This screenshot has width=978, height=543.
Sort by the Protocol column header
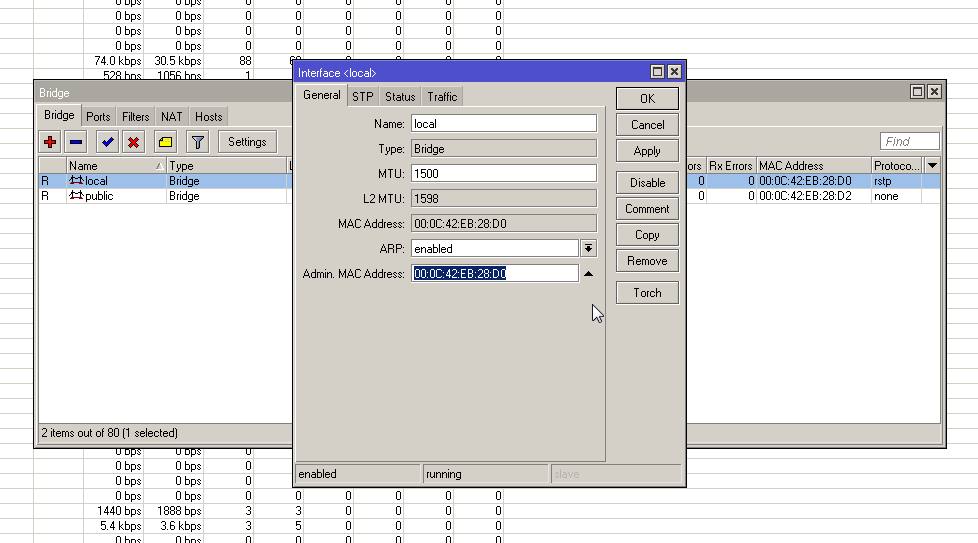(897, 166)
